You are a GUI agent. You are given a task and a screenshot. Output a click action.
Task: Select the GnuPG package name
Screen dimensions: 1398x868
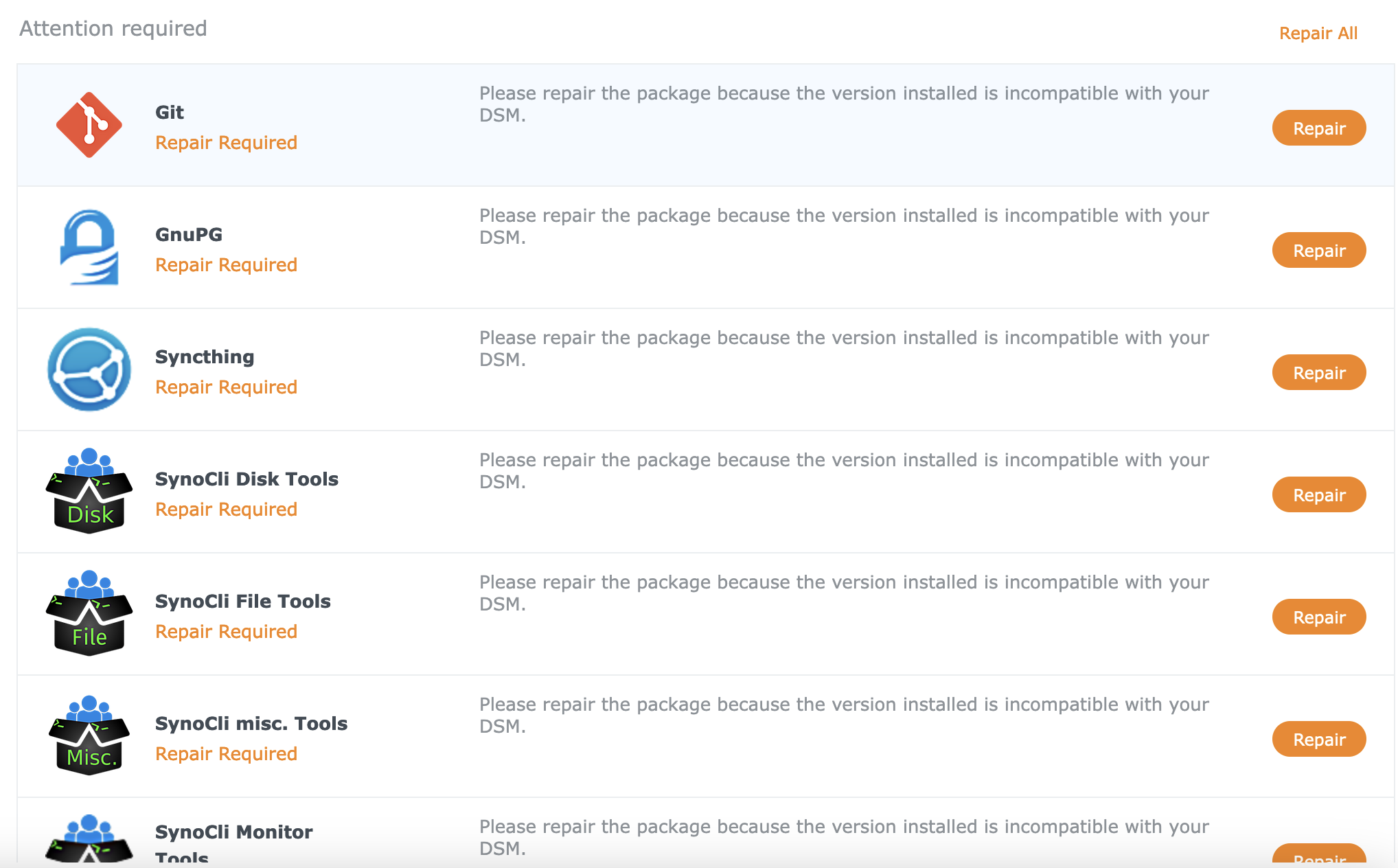point(189,234)
